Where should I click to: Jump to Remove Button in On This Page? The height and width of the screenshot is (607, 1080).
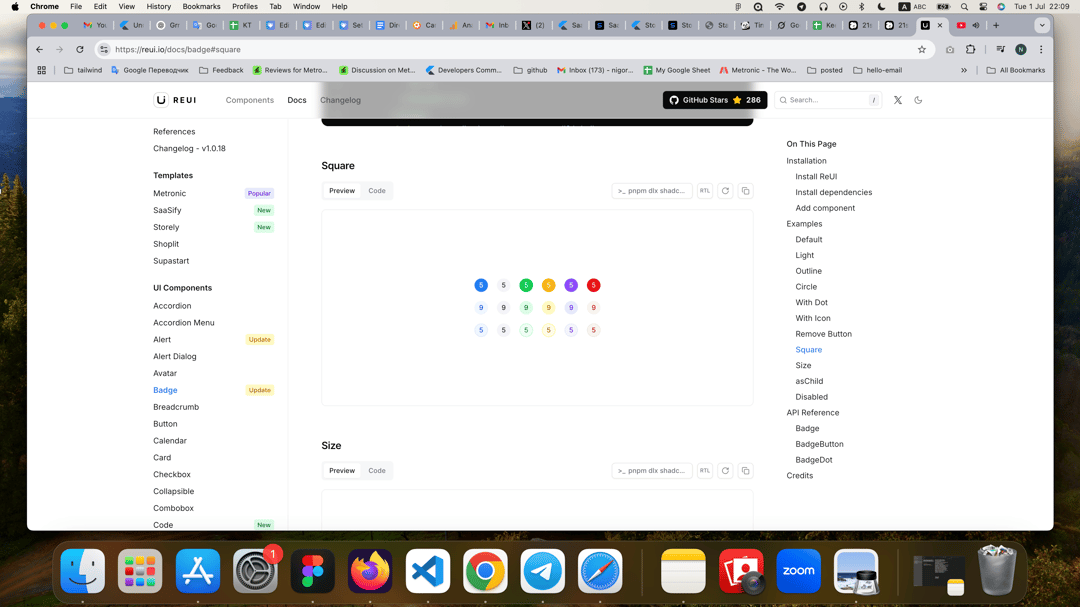[x=823, y=334]
